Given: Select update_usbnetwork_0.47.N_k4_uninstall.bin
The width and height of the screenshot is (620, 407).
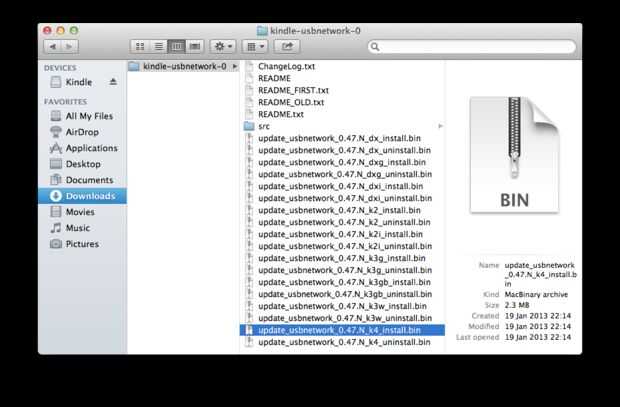Looking at the screenshot, I should coord(344,342).
